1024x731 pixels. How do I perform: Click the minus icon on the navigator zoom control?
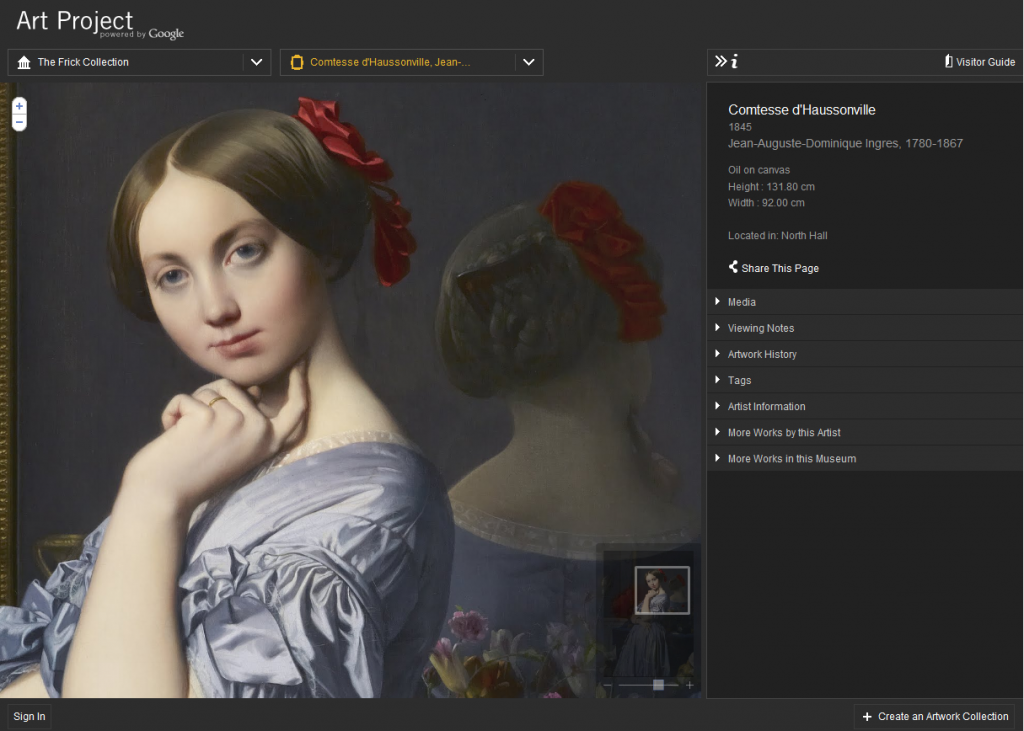[x=608, y=685]
